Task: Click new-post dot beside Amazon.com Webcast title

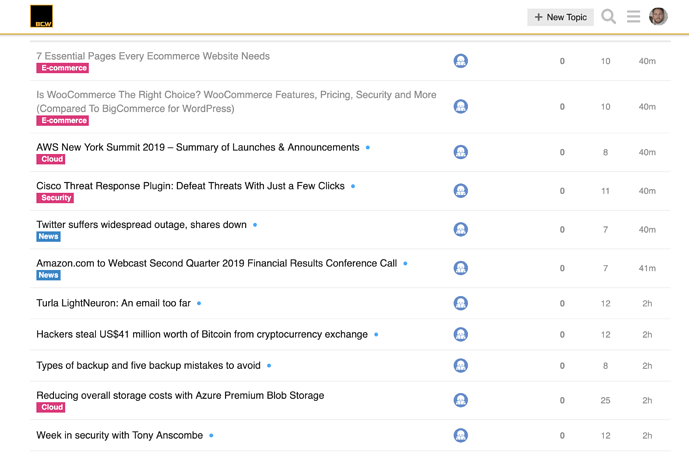Action: pos(405,264)
